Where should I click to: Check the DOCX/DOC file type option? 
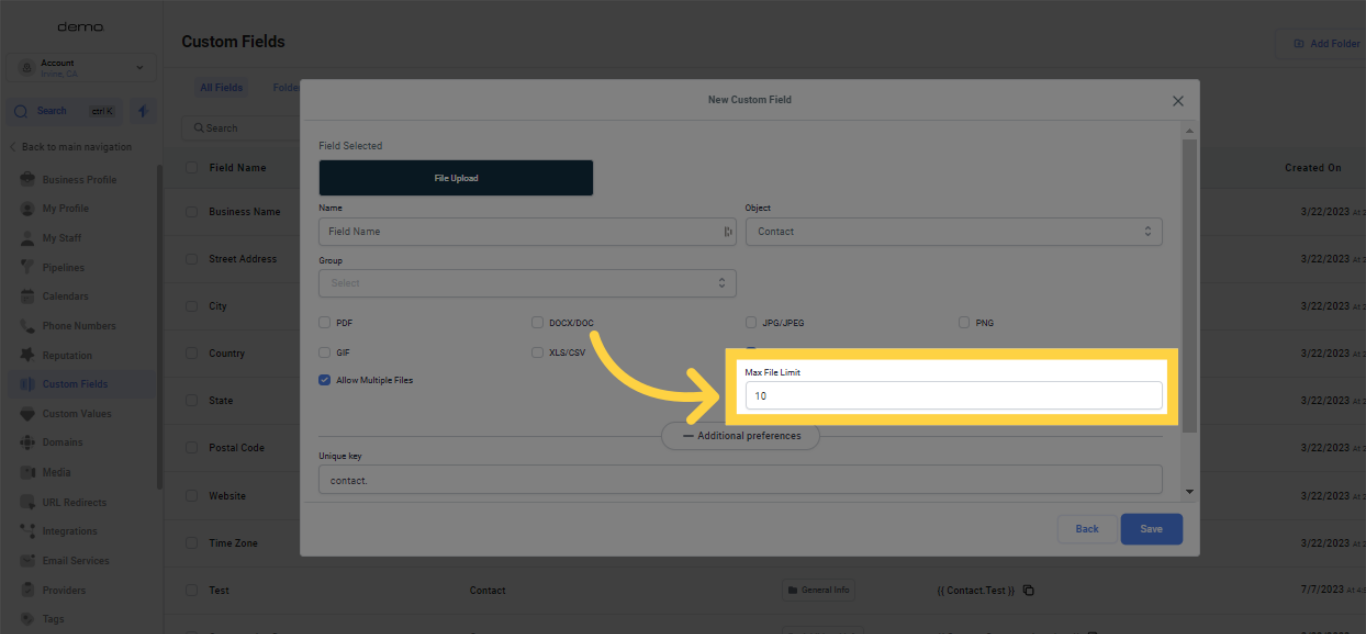point(538,323)
